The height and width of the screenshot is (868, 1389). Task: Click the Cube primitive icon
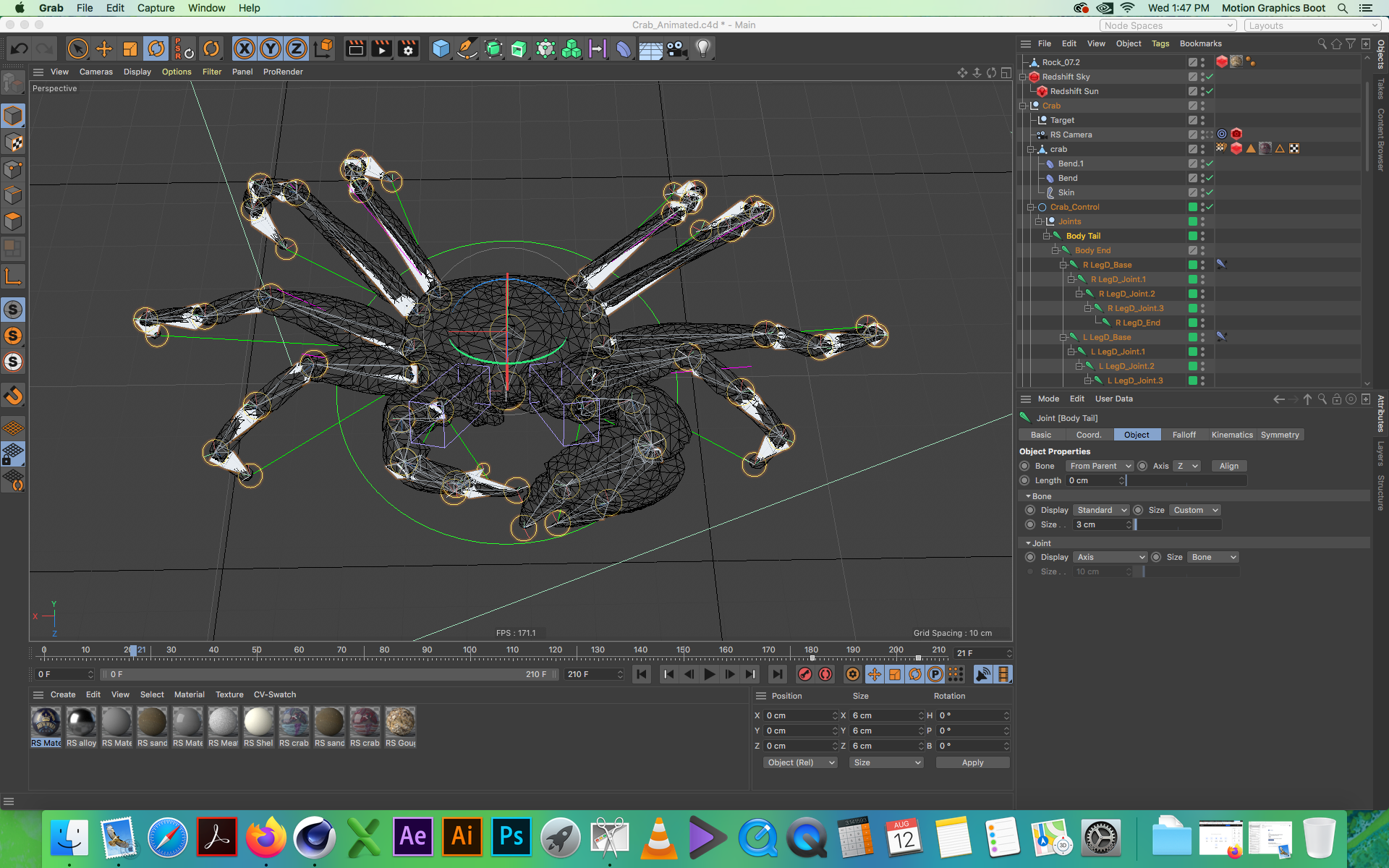[x=441, y=49]
